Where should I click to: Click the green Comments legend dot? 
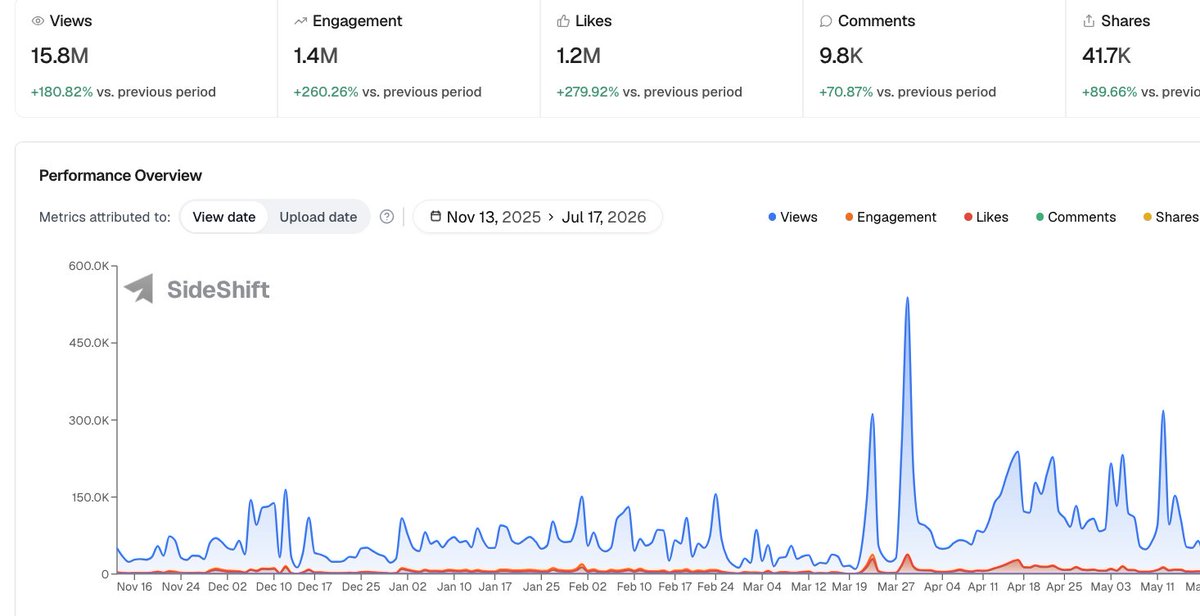1040,217
